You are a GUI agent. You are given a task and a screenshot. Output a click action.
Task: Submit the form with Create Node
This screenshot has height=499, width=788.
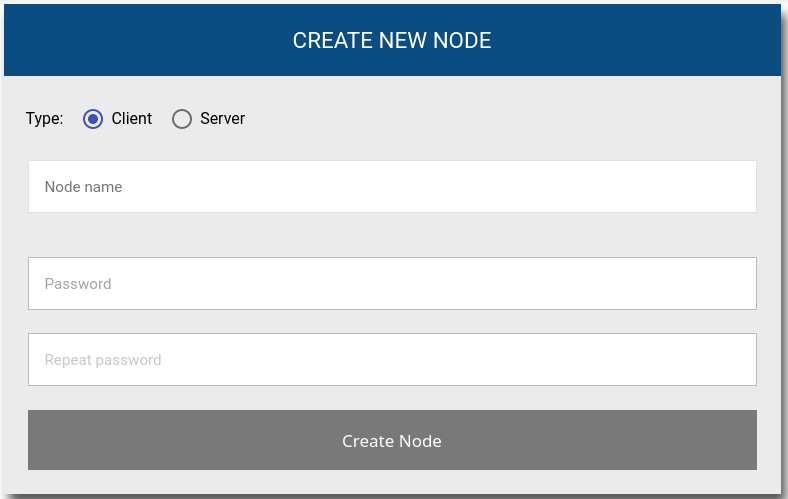point(392,440)
